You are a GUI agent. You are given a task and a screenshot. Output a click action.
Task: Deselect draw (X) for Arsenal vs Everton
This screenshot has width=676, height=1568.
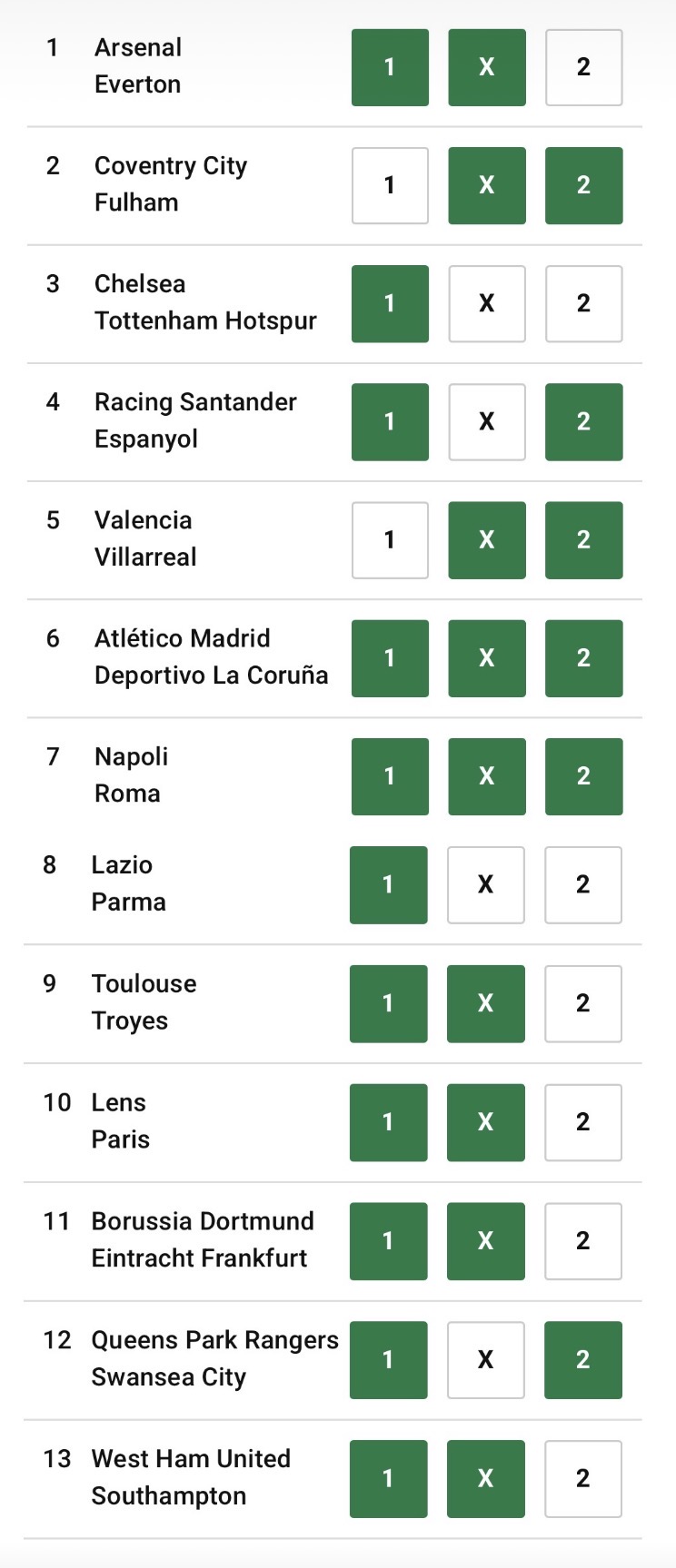coord(487,67)
